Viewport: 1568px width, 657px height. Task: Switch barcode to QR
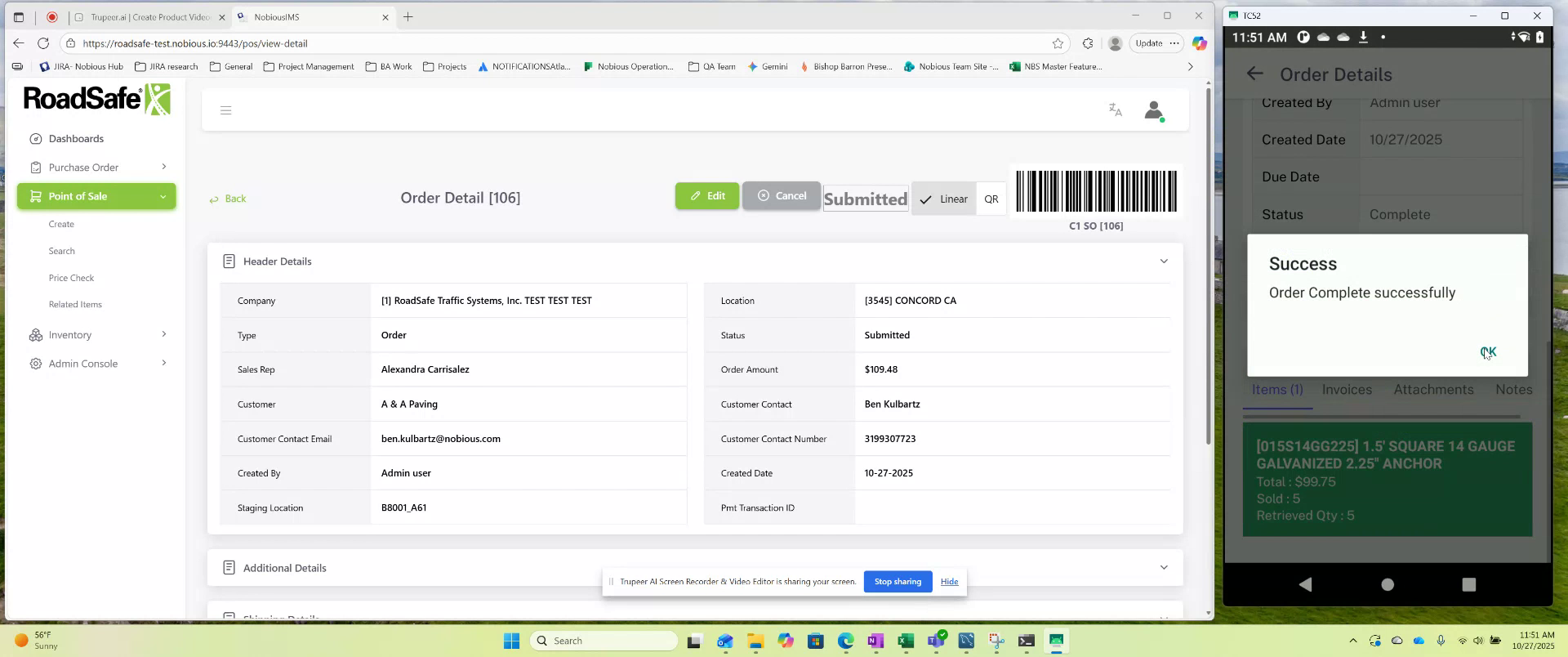point(991,199)
